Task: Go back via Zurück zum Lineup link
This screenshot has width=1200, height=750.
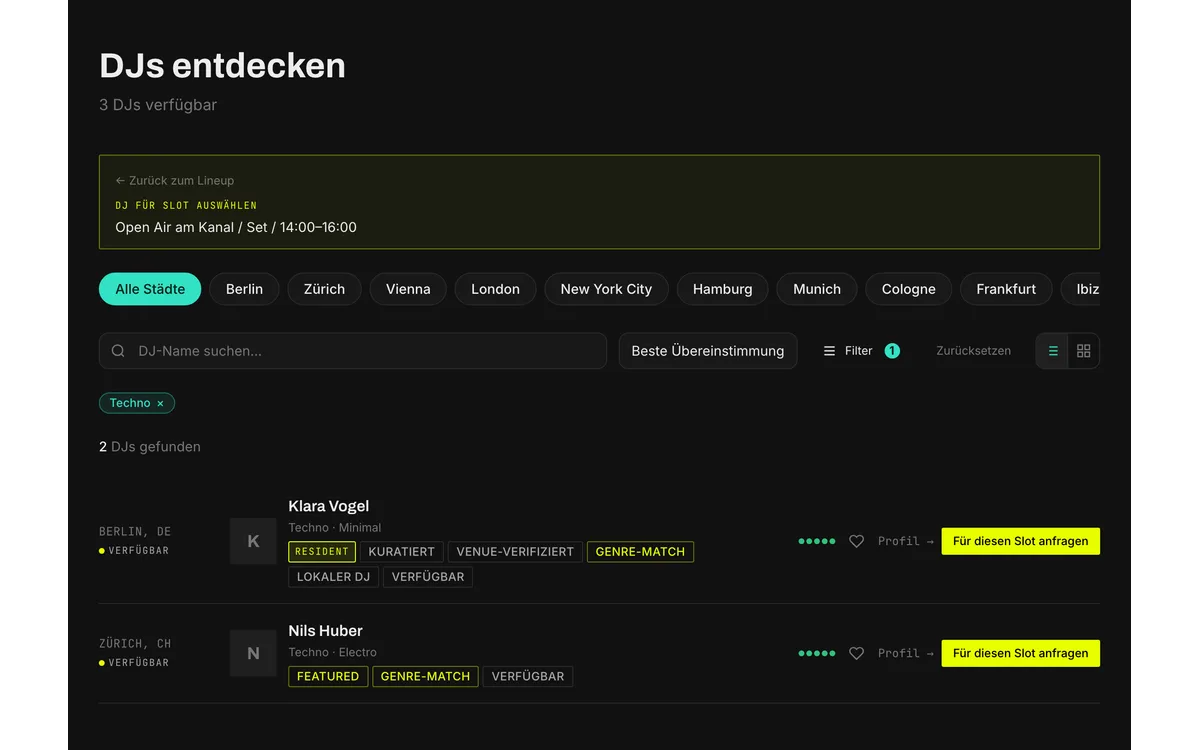Action: pos(175,181)
